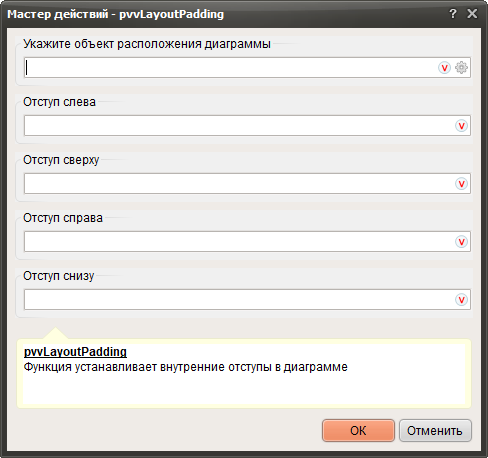Screen dimensions: 488x458
Task: Click red V icon in Отступ справа field
Action: pos(462,242)
